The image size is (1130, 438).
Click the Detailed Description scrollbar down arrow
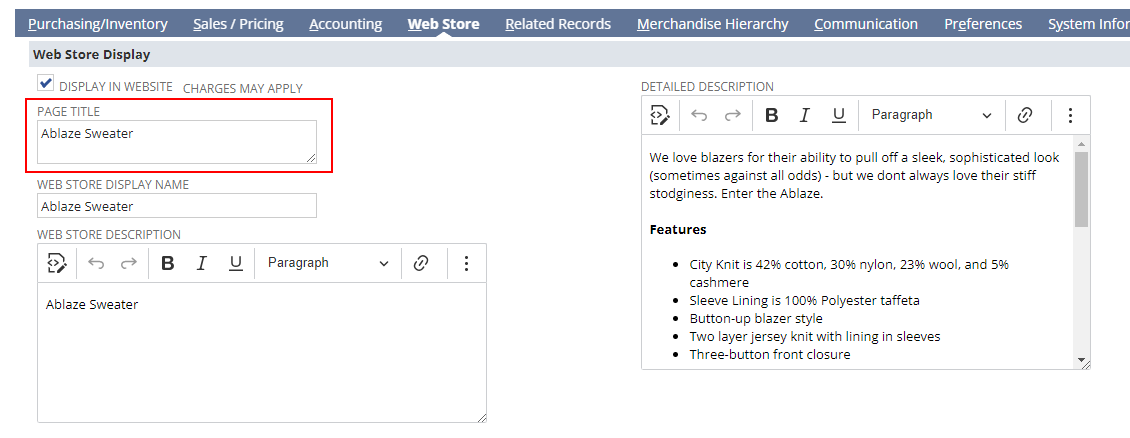(x=1081, y=359)
